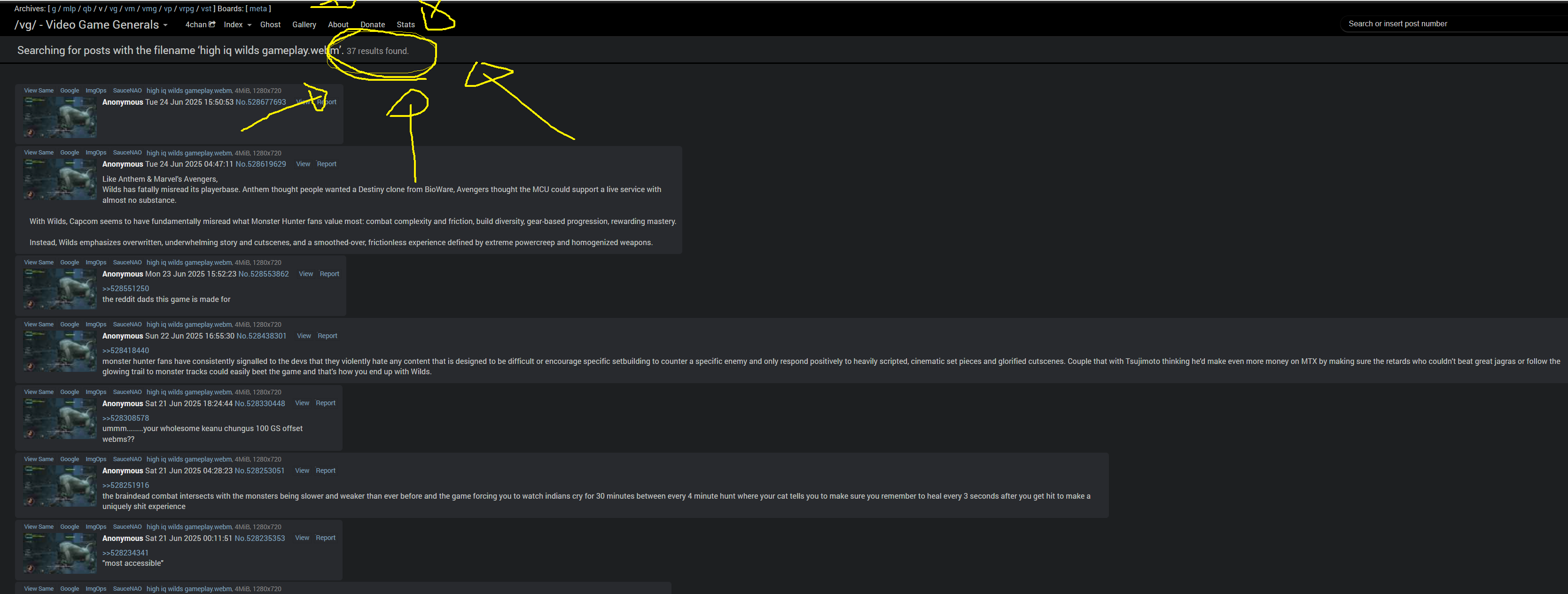Viewport: 1568px width, 594px height.
Task: Open webm thumbnail of post 528253051
Action: tap(60, 486)
